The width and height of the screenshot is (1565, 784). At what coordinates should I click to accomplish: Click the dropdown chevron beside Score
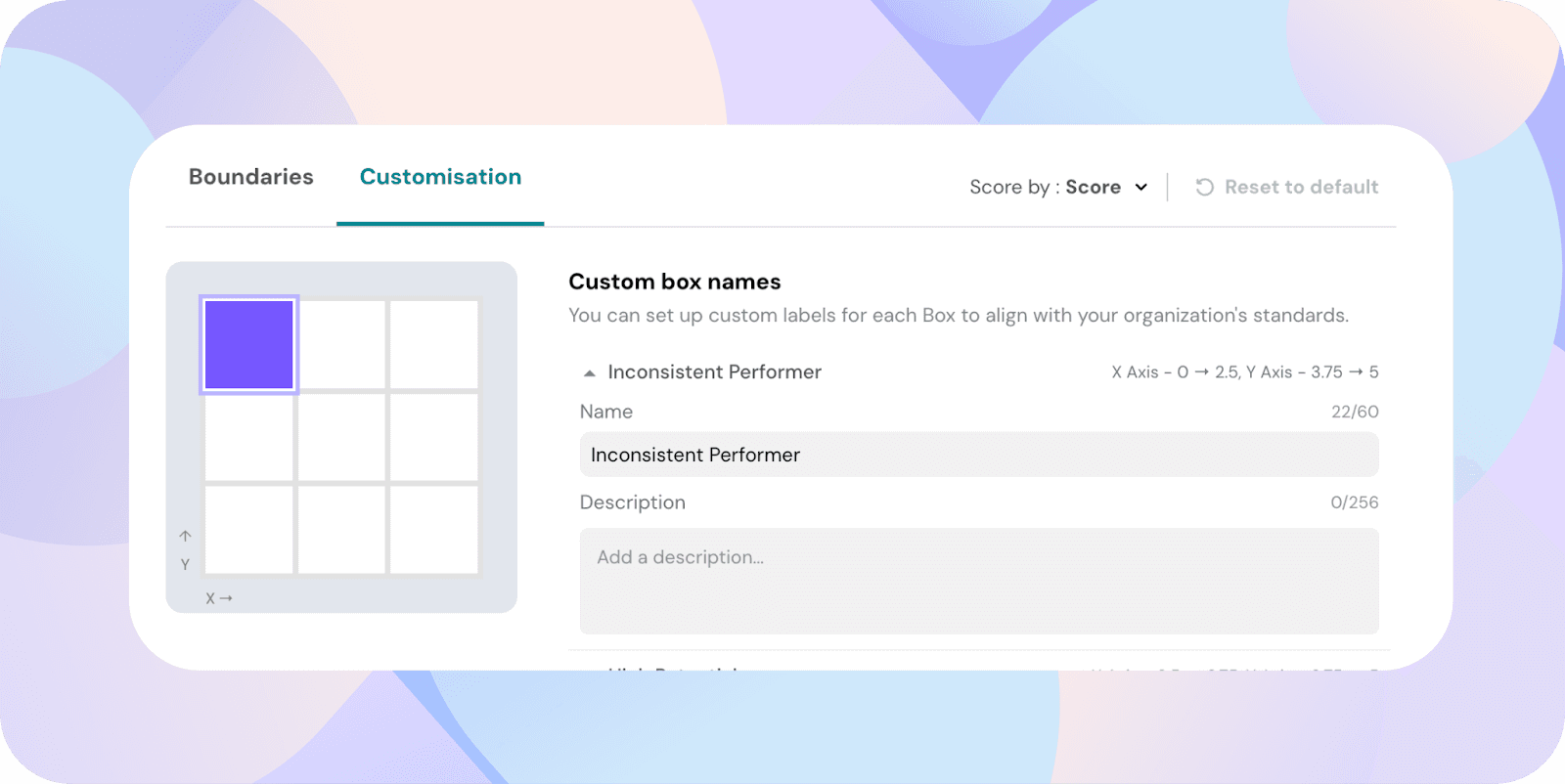tap(1140, 187)
